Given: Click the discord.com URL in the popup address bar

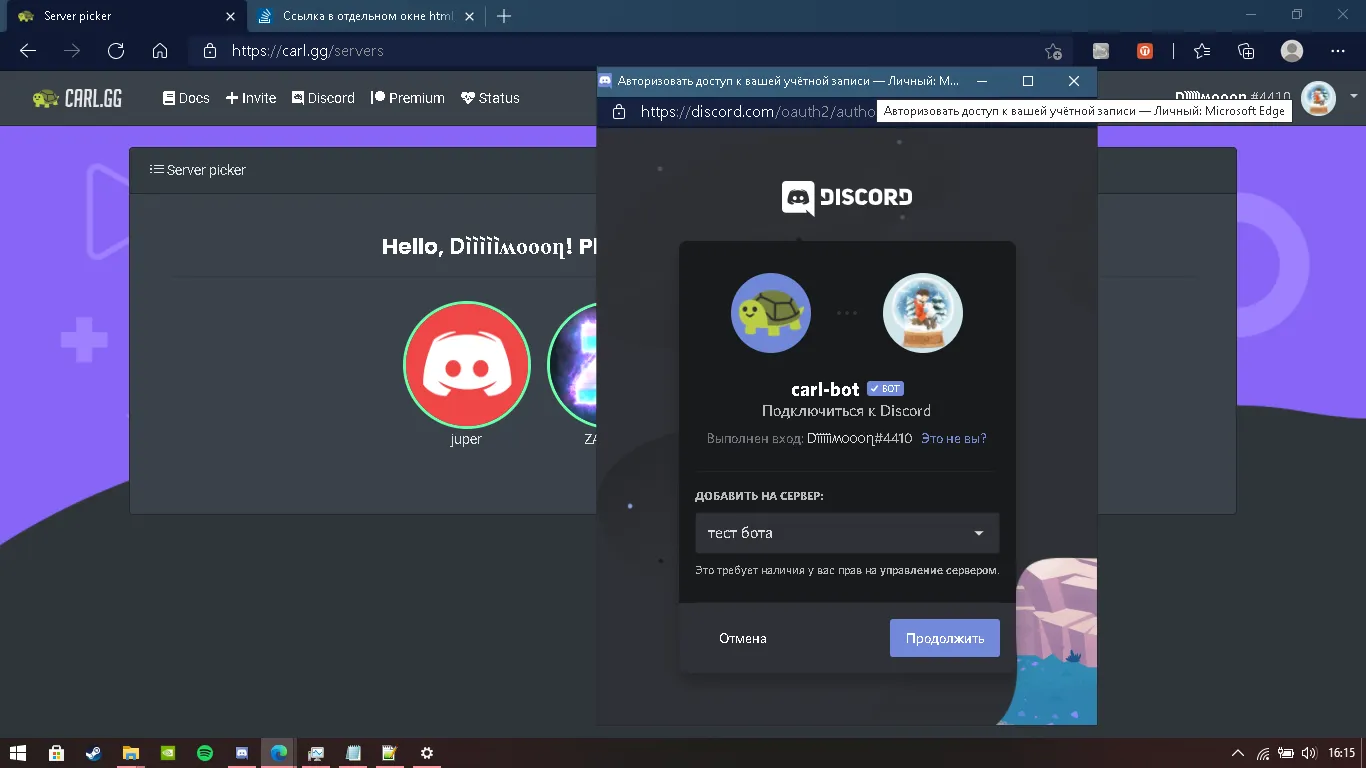Looking at the screenshot, I should pos(758,111).
